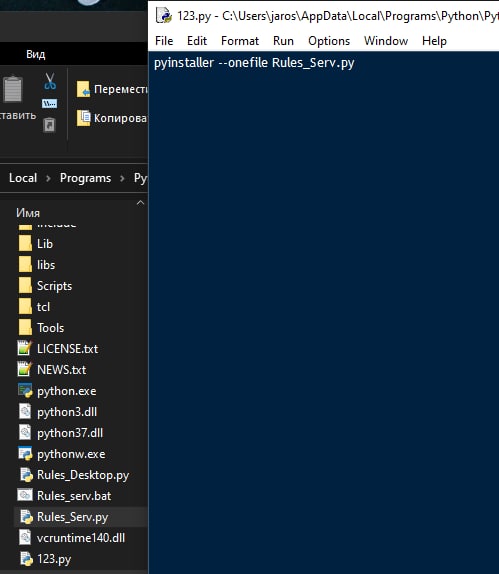Click the Paste shortcut icon
Screen dimensions: 499x574
pos(49,125)
